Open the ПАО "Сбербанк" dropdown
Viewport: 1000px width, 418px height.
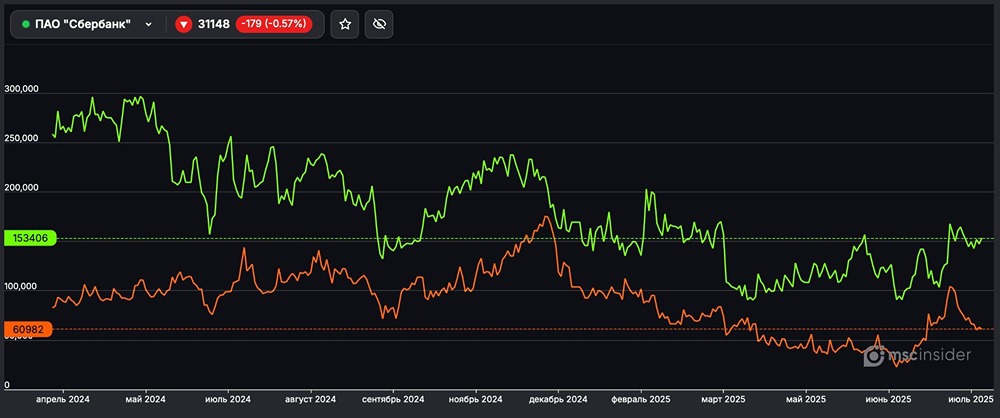click(149, 24)
